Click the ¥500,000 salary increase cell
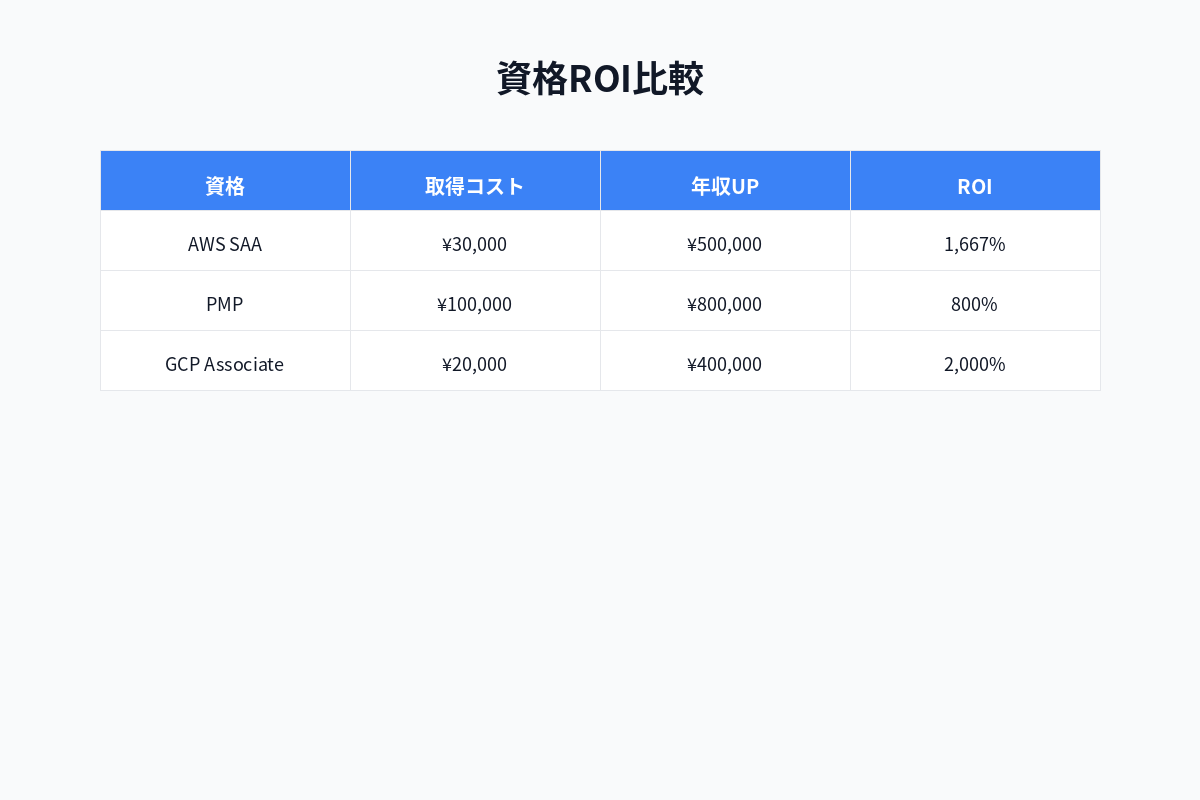This screenshot has height=800, width=1200. (x=725, y=243)
